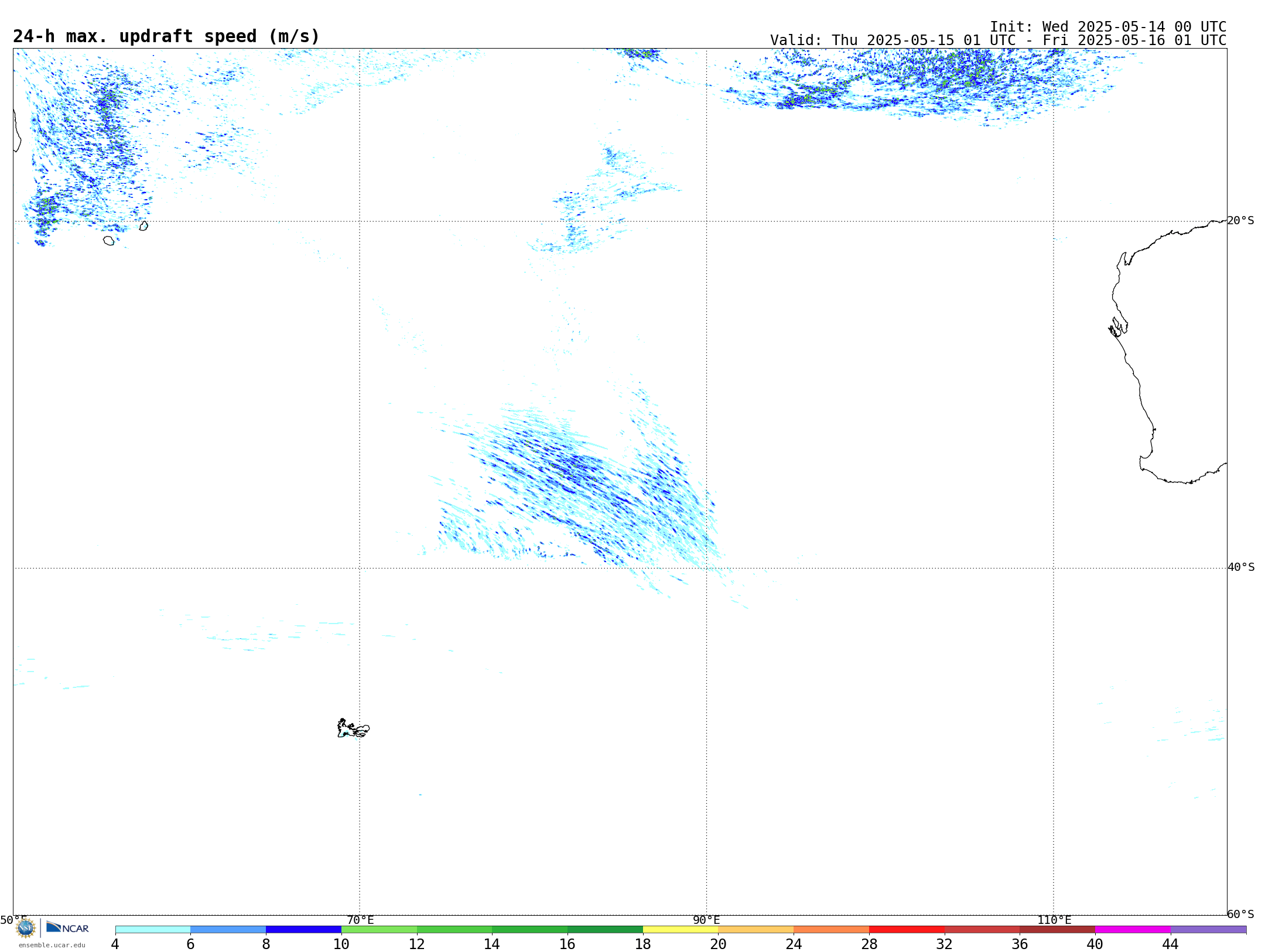
Task: Click the "60°S" latitude label
Action: click(x=1241, y=914)
